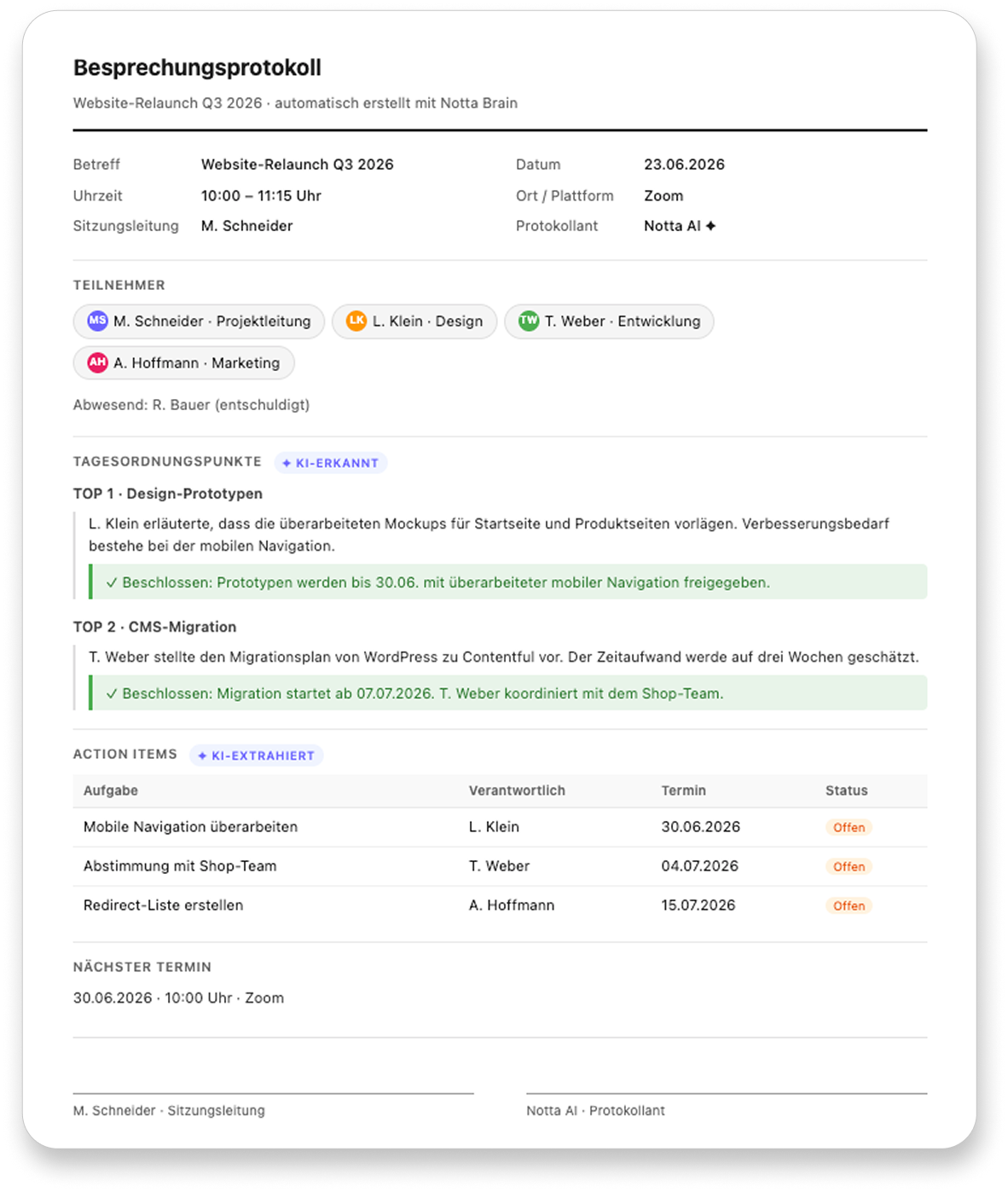This screenshot has width=1008, height=1192.
Task: Click 'Abwesend: R. Bauer (entschuldigt)' line
Action: (x=191, y=405)
